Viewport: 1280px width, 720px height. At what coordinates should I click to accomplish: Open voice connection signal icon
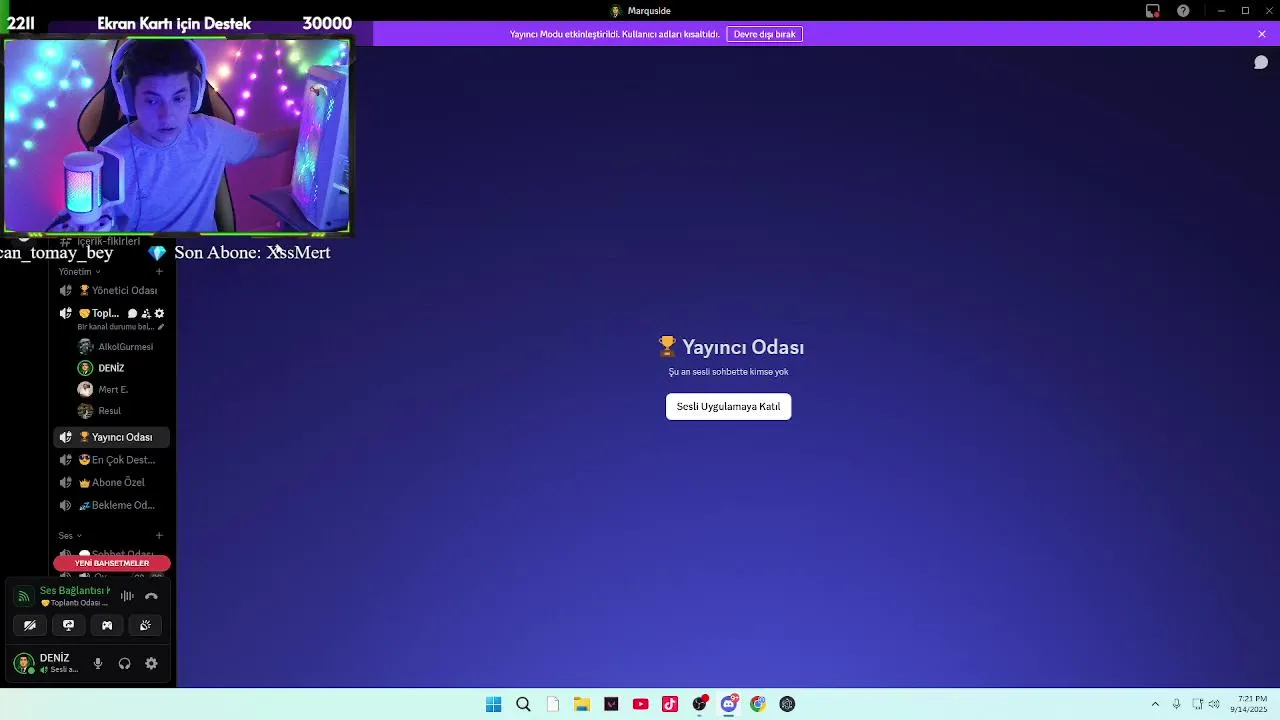tap(23, 597)
